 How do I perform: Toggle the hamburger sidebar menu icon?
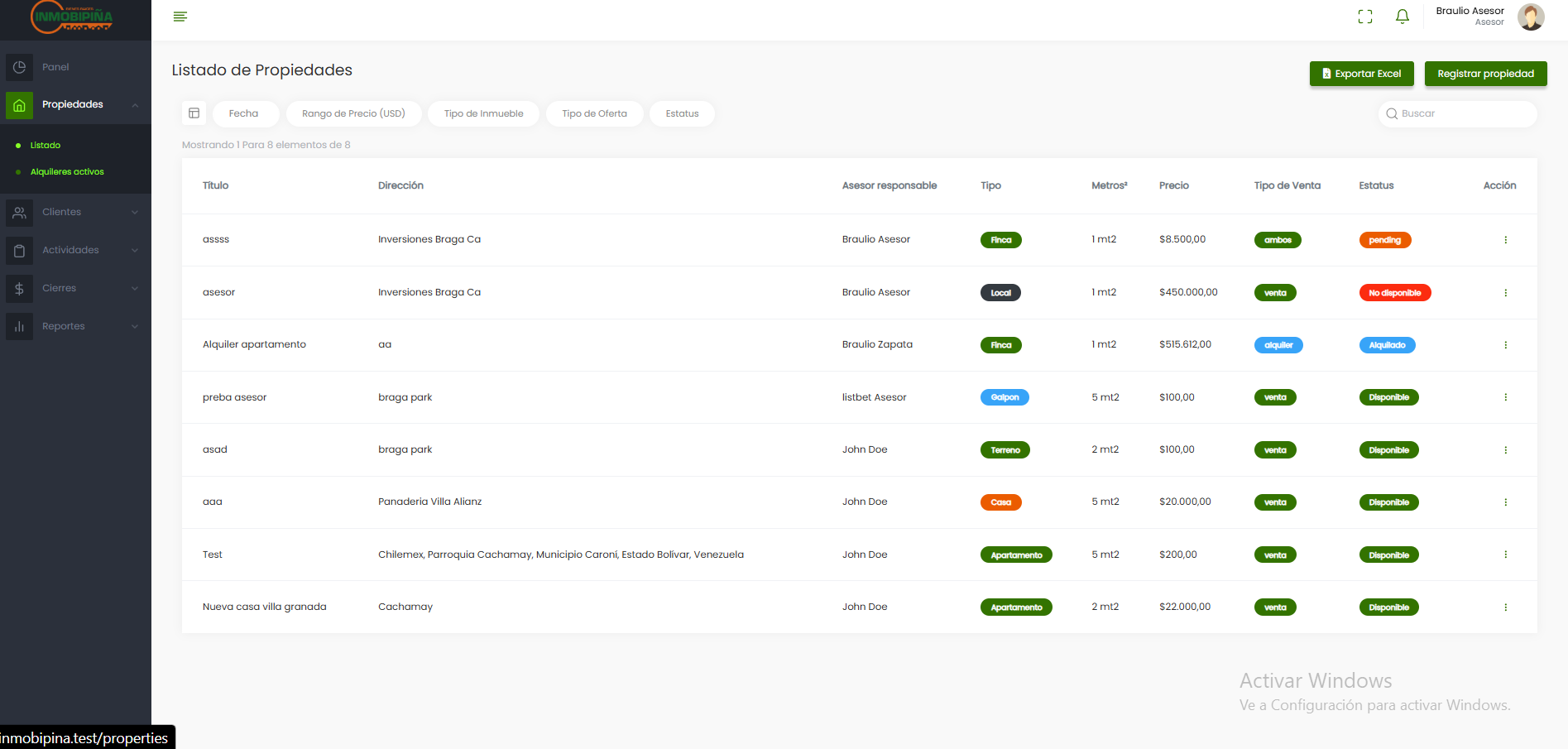click(x=180, y=17)
